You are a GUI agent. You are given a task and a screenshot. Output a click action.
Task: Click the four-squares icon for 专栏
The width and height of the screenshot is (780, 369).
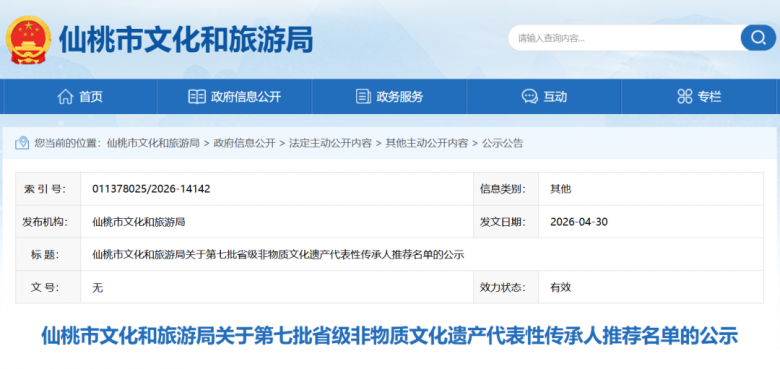[x=684, y=96]
